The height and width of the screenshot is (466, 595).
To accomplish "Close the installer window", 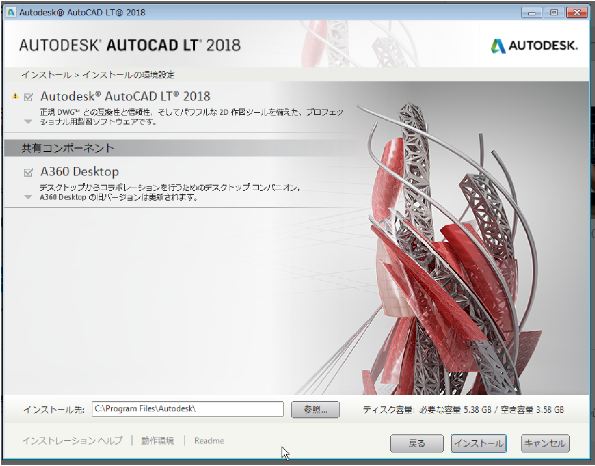I will point(577,13).
